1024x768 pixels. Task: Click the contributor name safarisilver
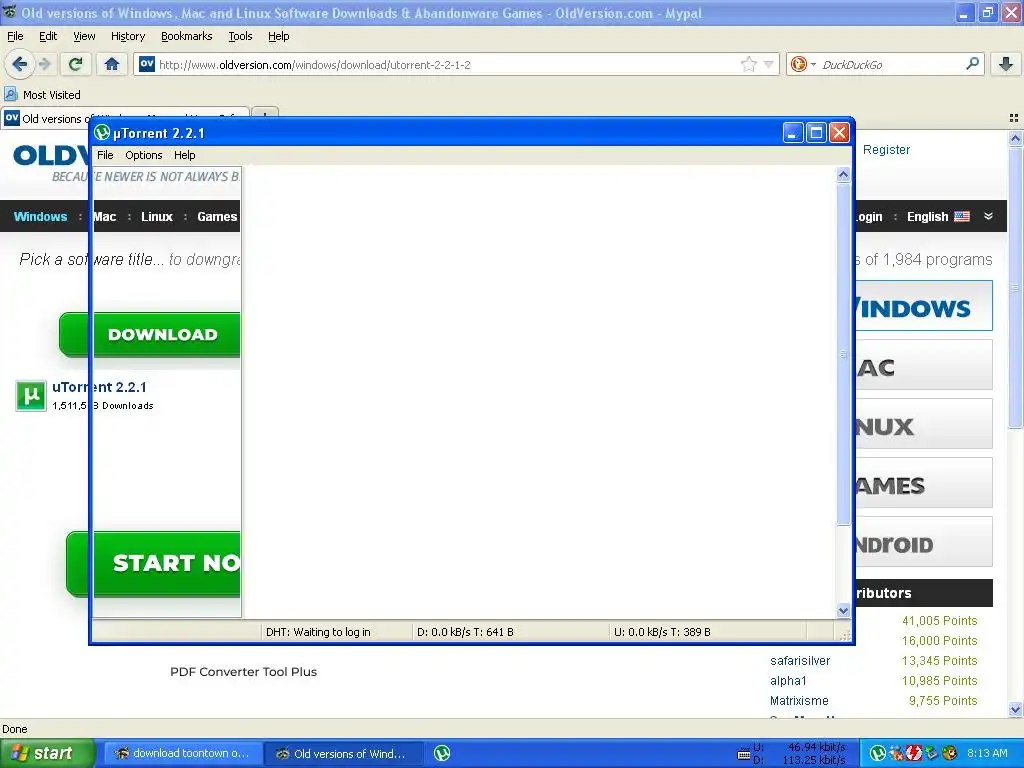[800, 661]
